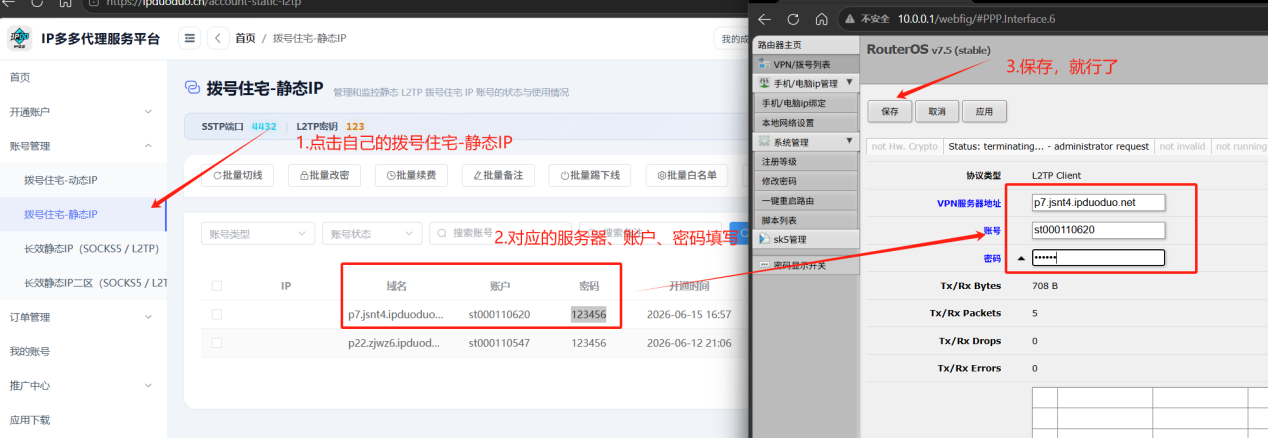Click the RouterOS address bar URL
The image size is (1268, 438).
pos(978,18)
